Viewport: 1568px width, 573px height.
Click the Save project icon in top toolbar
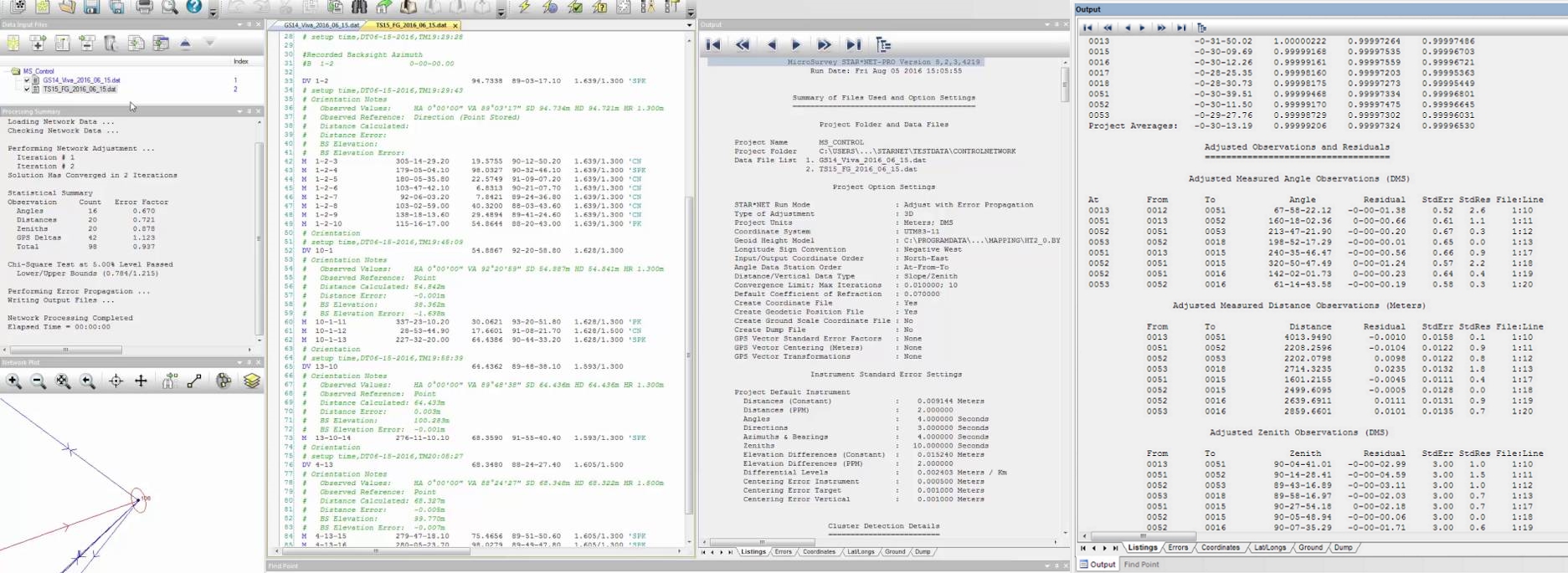pos(91,8)
